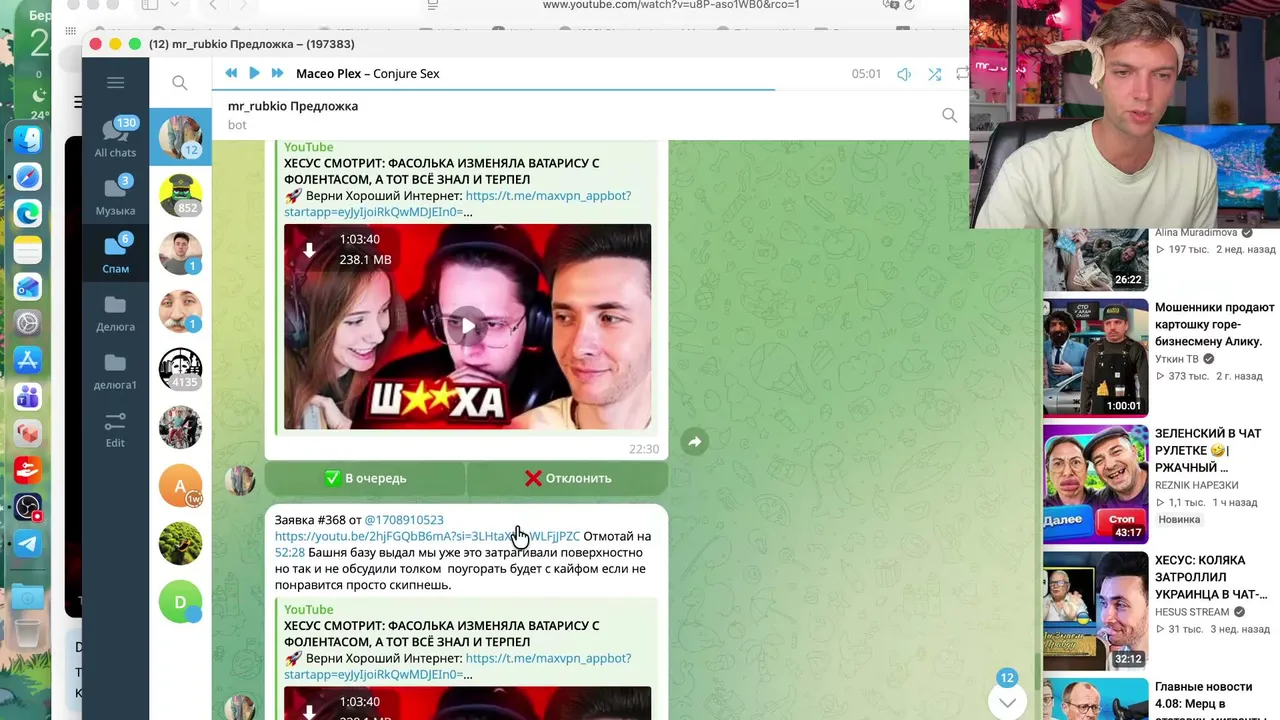Open the youtu.be link in Заявка #368
The image size is (1280, 720).
[x=427, y=536]
